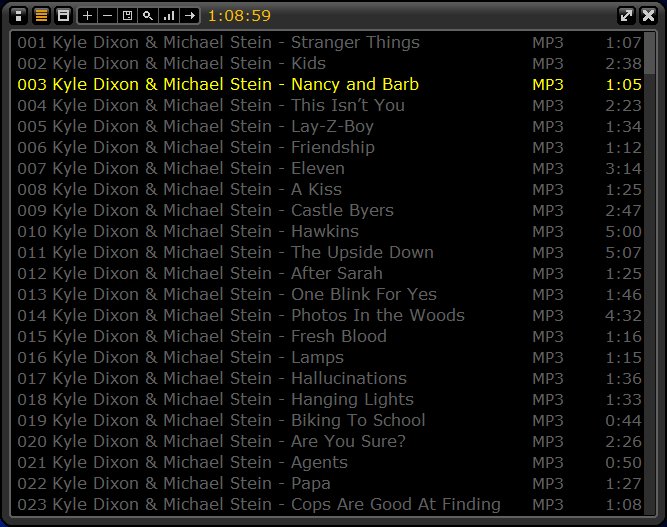Click the 0:44 duration of Biking To School

pyautogui.click(x=623, y=421)
